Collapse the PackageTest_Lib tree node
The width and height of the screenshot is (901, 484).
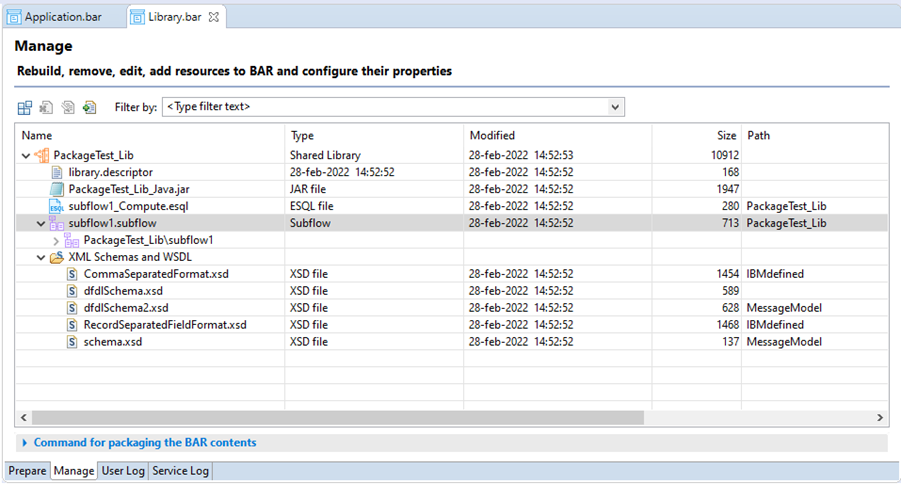(26, 156)
